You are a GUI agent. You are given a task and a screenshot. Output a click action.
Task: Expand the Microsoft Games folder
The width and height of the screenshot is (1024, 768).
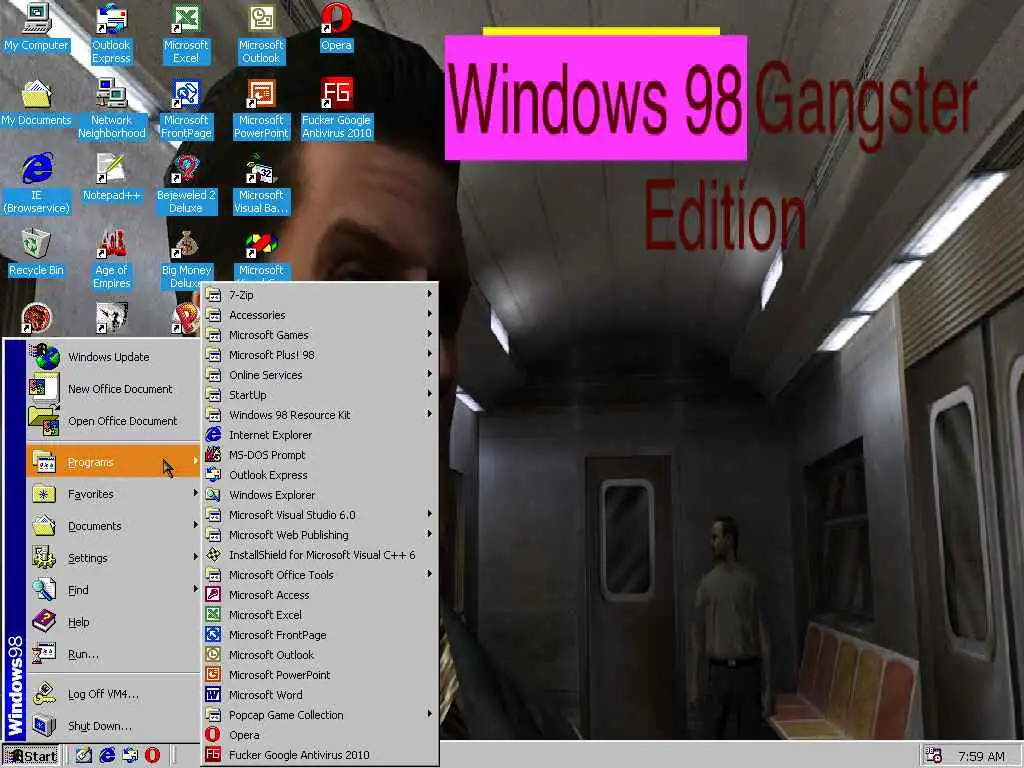pyautogui.click(x=320, y=335)
